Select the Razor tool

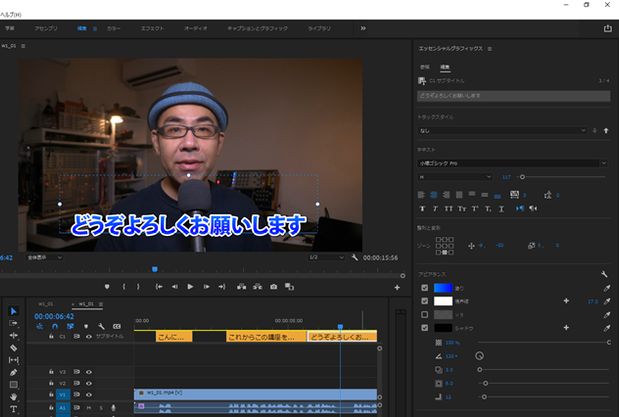(13, 348)
